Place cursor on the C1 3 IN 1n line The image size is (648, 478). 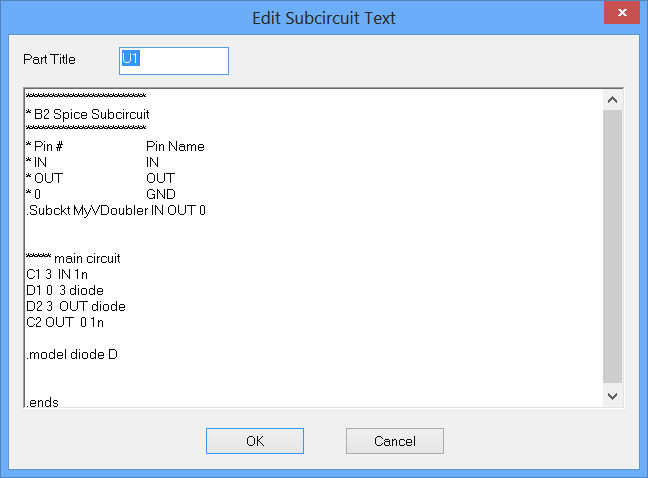(57, 274)
